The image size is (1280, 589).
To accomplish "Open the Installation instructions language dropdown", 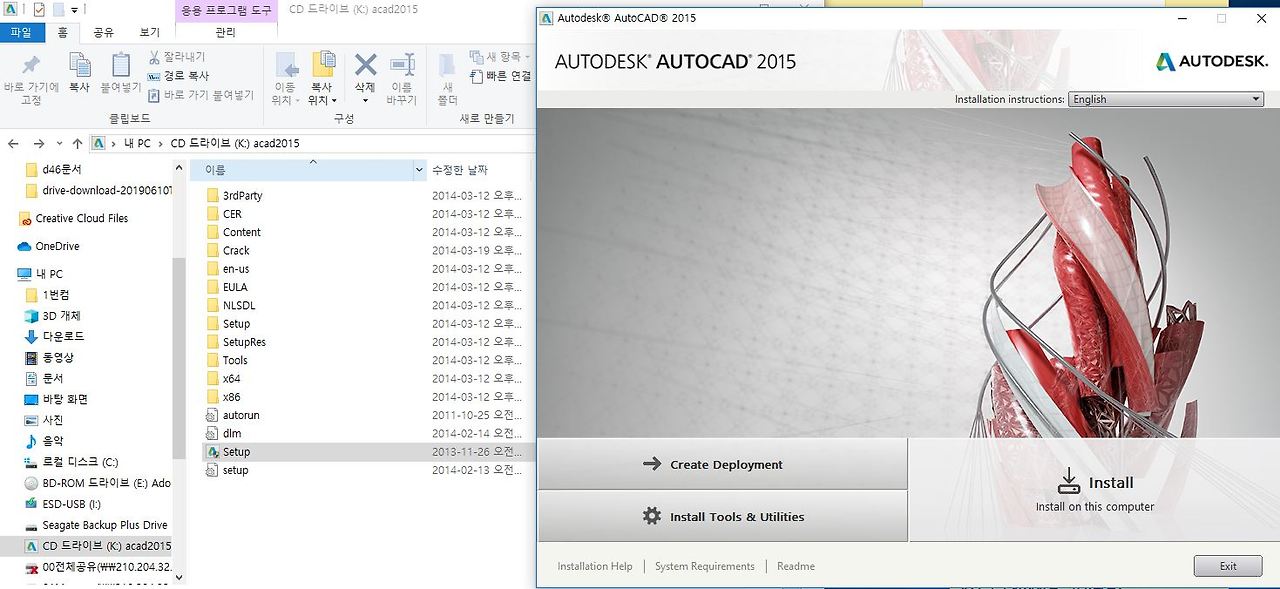I will [x=1253, y=99].
